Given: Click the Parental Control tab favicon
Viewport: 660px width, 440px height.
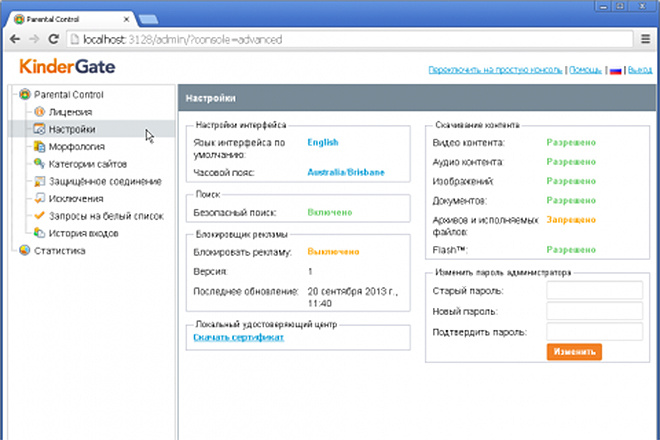Looking at the screenshot, I should pos(19,19).
